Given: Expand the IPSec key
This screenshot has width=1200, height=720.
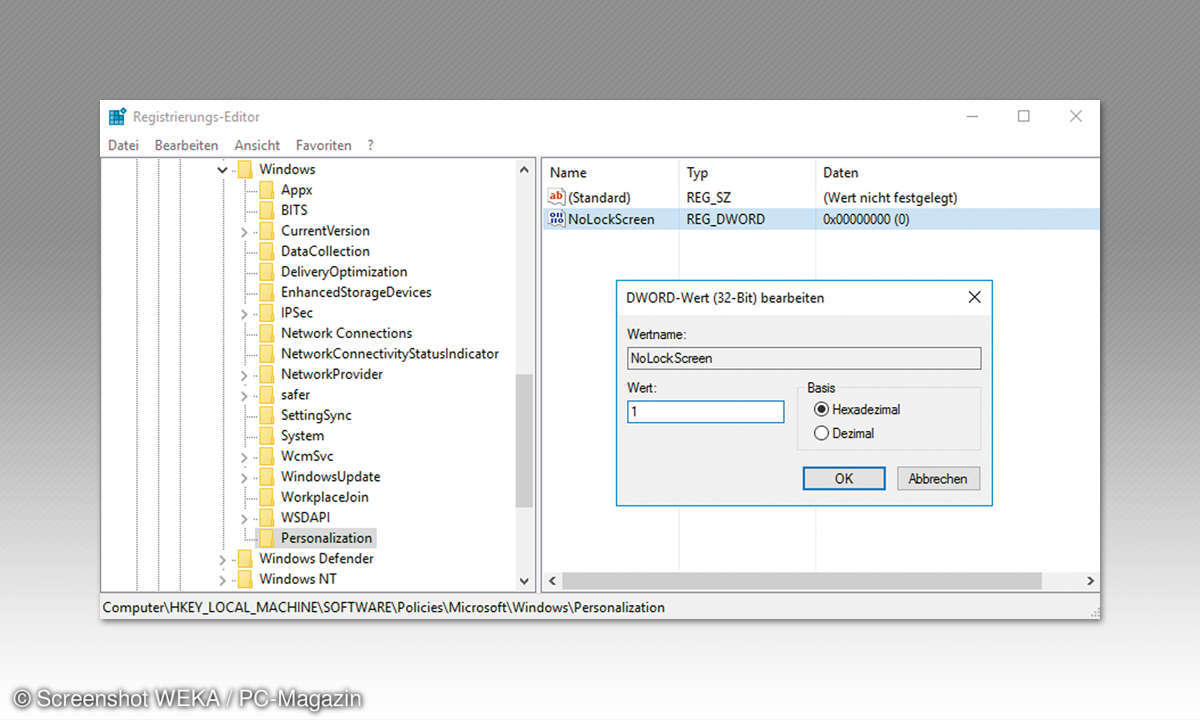Looking at the screenshot, I should point(244,313).
